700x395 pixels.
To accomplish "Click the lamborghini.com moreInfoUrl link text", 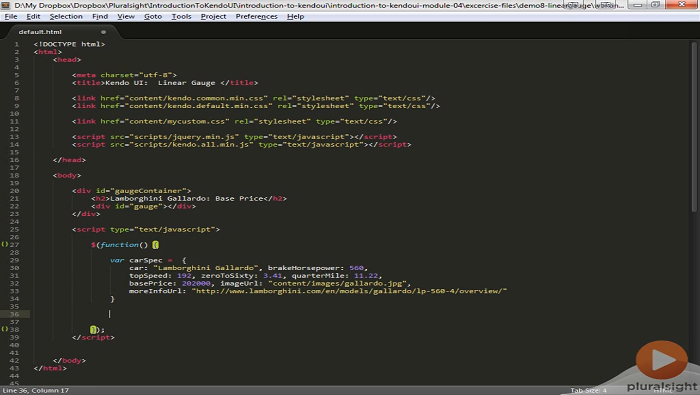I will [x=349, y=291].
